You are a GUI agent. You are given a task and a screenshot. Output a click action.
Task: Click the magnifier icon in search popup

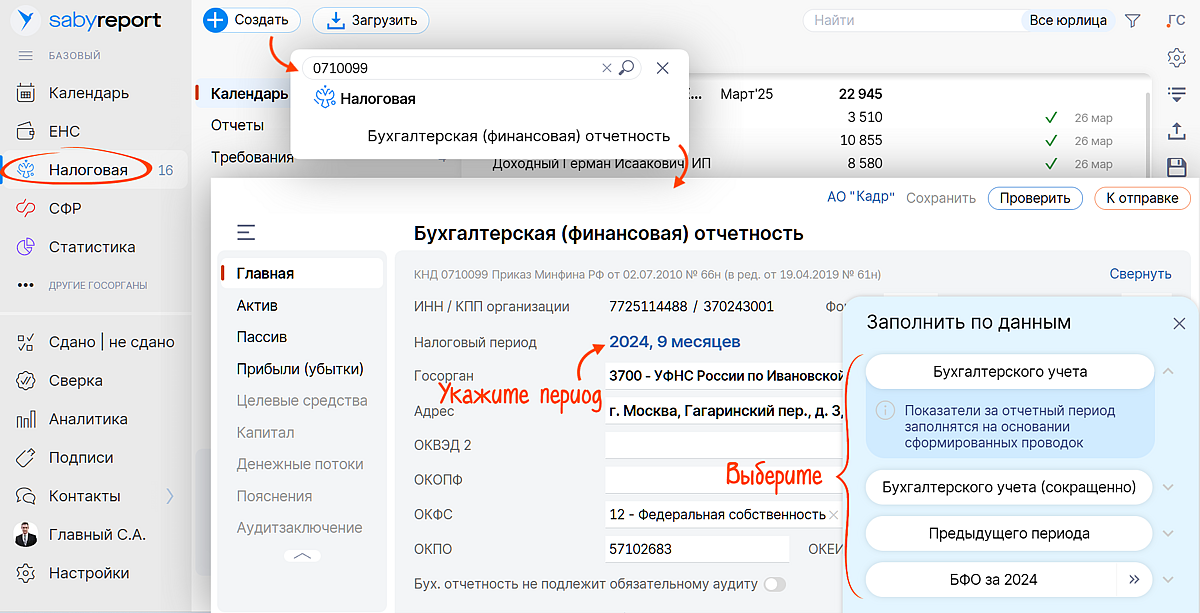627,68
